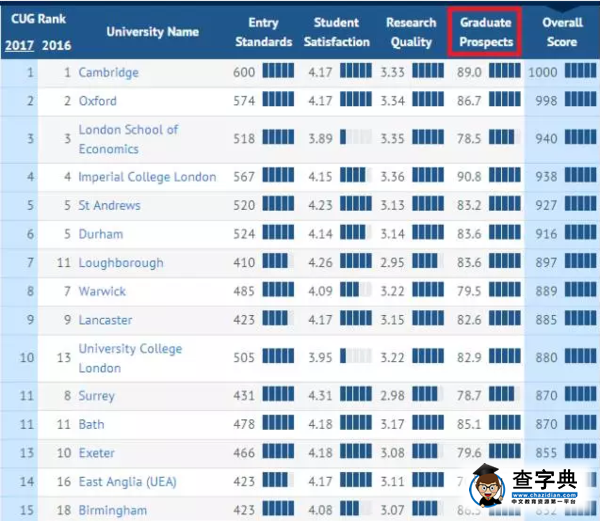This screenshot has height=521, width=600.
Task: Click LSE's overall score 940
Action: [x=546, y=138]
